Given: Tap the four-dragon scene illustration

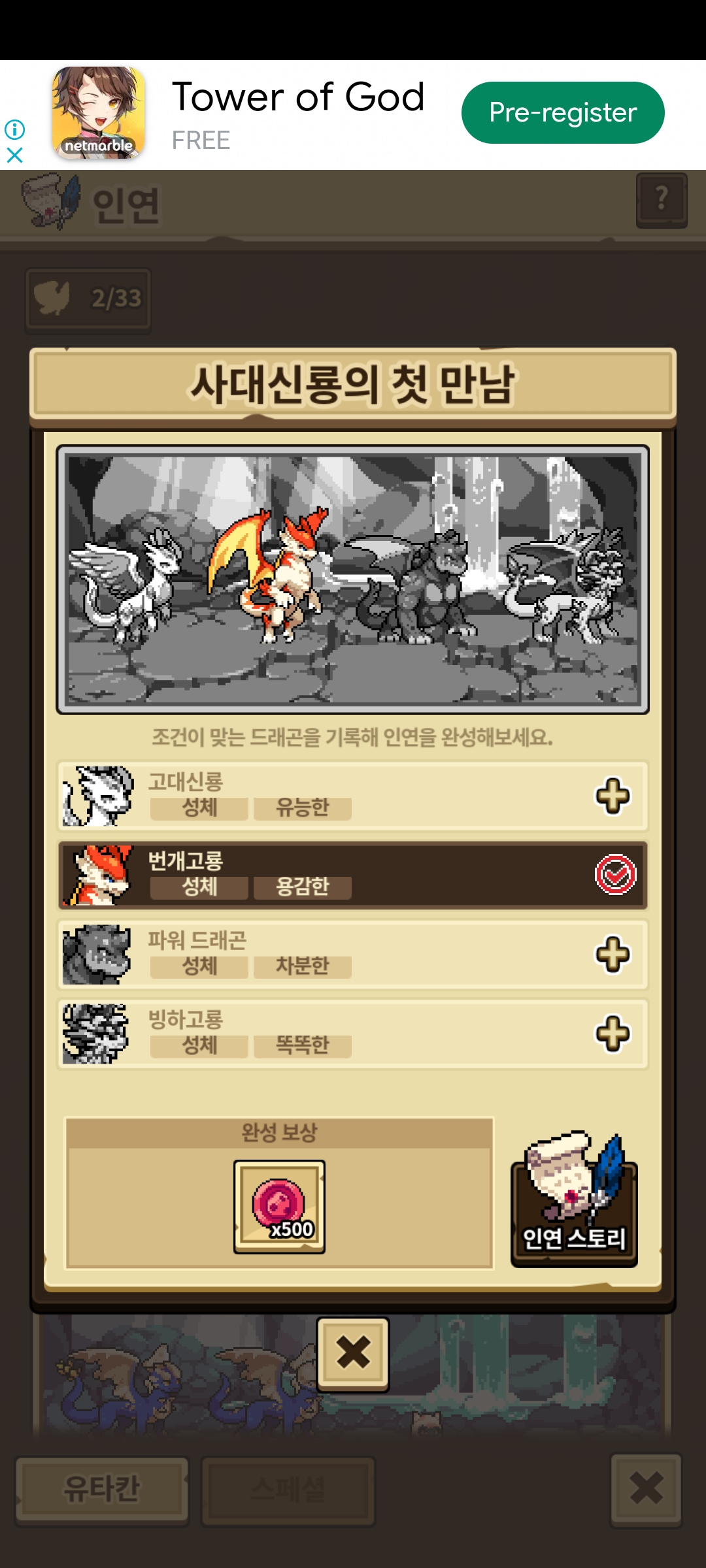Looking at the screenshot, I should [353, 580].
